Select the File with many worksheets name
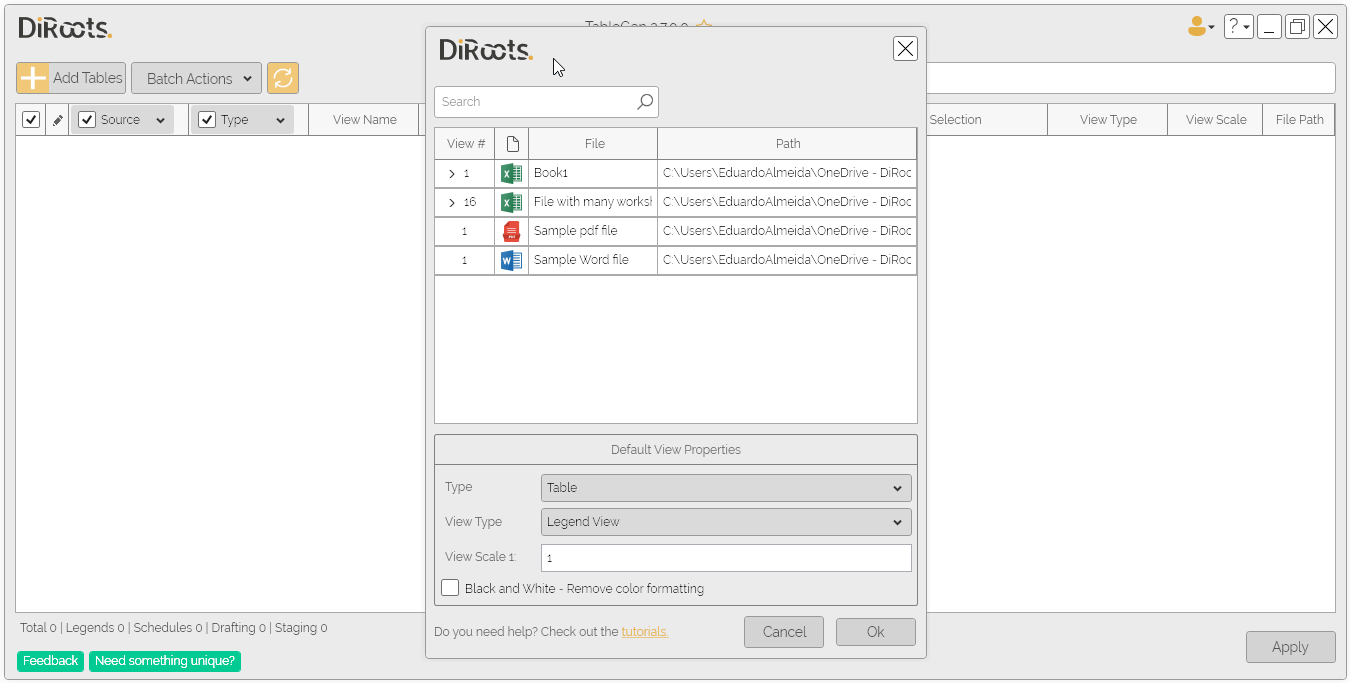The height and width of the screenshot is (683, 1350). [593, 202]
